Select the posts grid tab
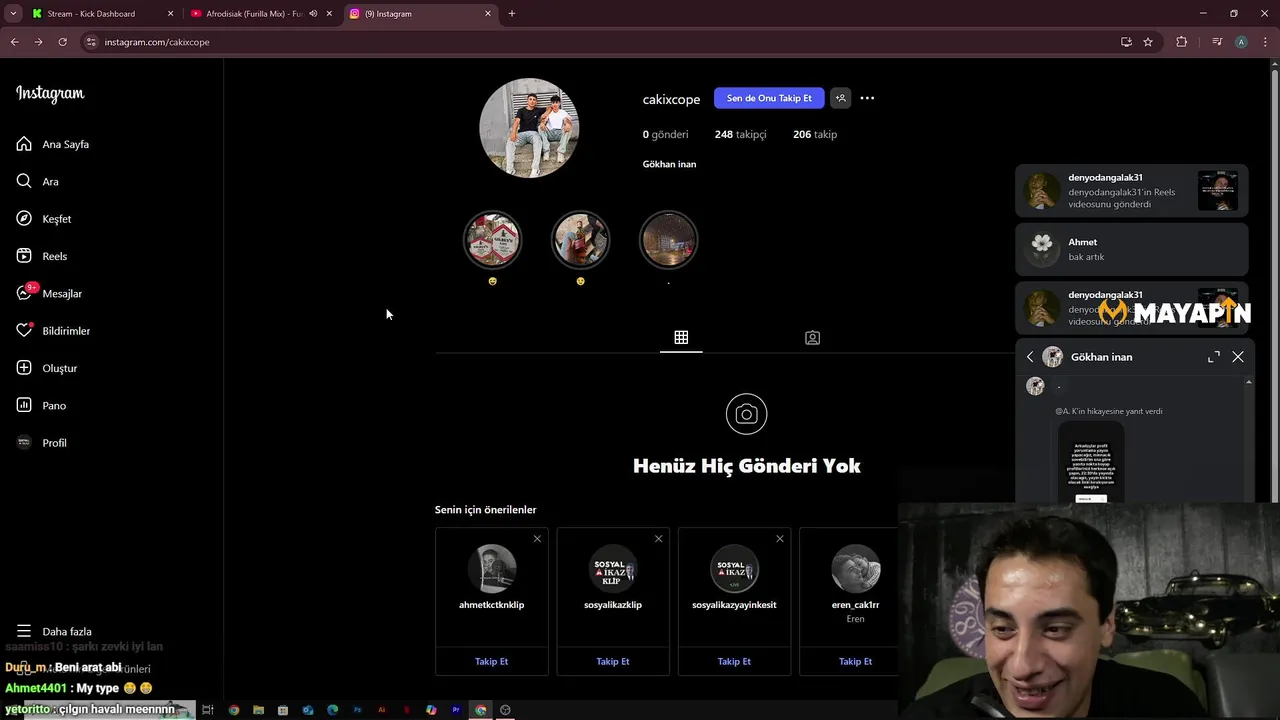This screenshot has width=1280, height=720. pyautogui.click(x=681, y=338)
